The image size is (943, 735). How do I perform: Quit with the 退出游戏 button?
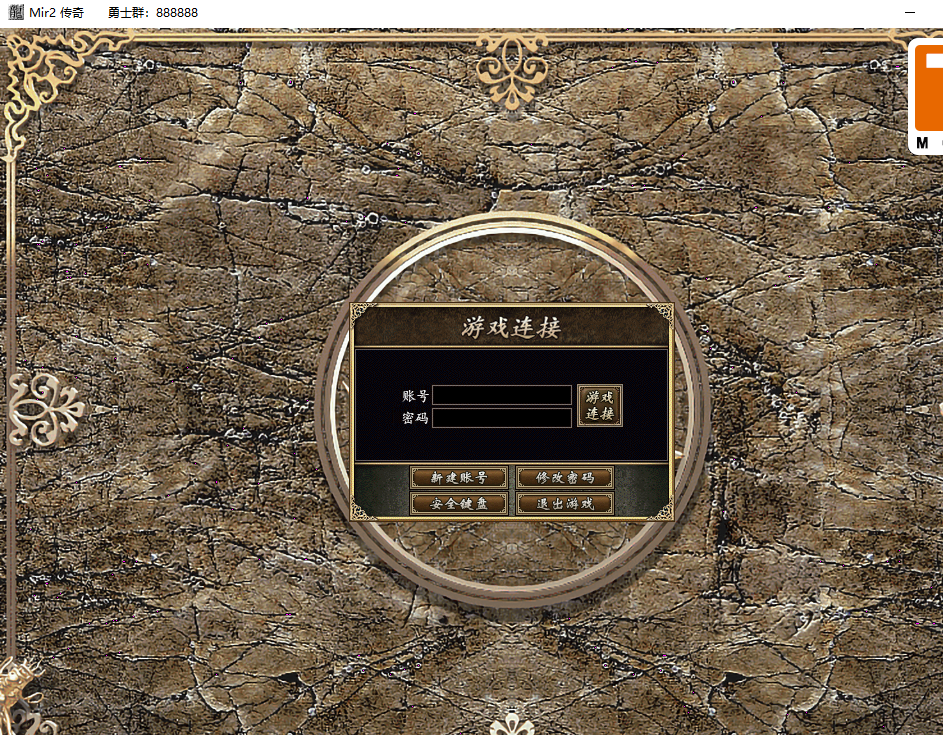(565, 503)
